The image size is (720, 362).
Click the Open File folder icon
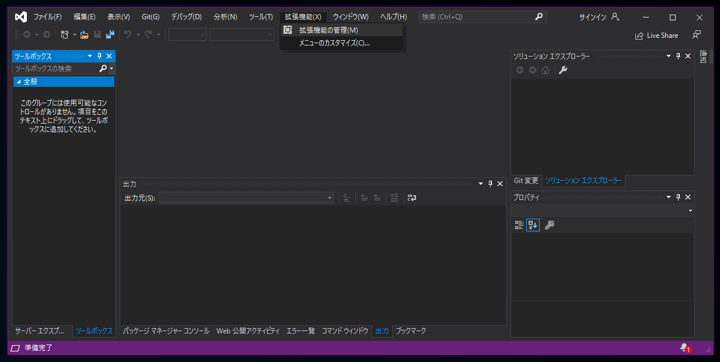(x=84, y=34)
